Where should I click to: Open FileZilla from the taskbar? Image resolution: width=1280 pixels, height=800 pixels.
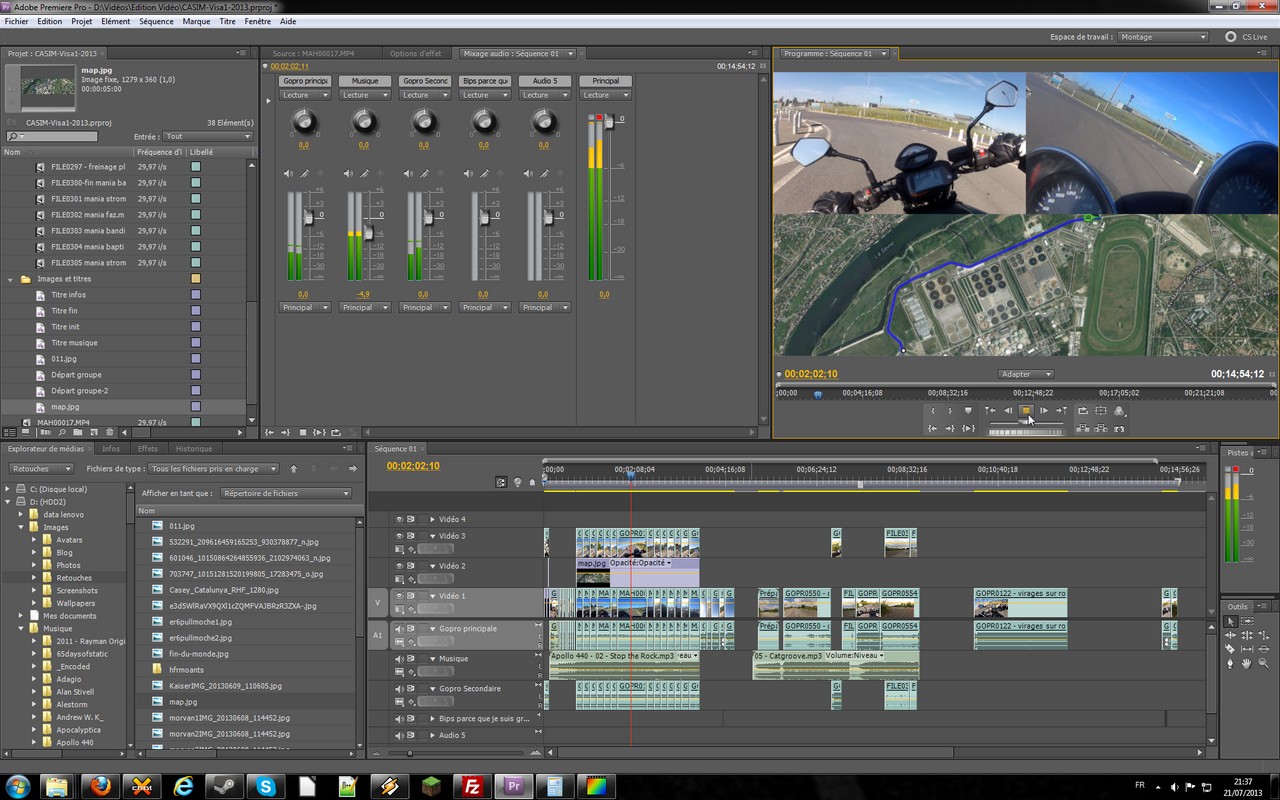pyautogui.click(x=472, y=786)
